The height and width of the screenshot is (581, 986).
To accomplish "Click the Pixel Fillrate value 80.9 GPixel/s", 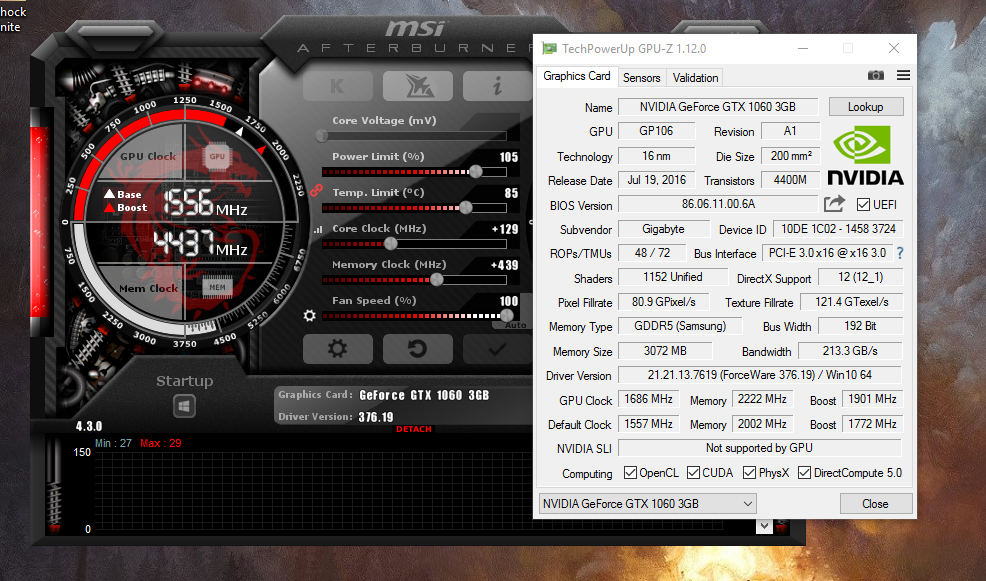I will tap(663, 302).
